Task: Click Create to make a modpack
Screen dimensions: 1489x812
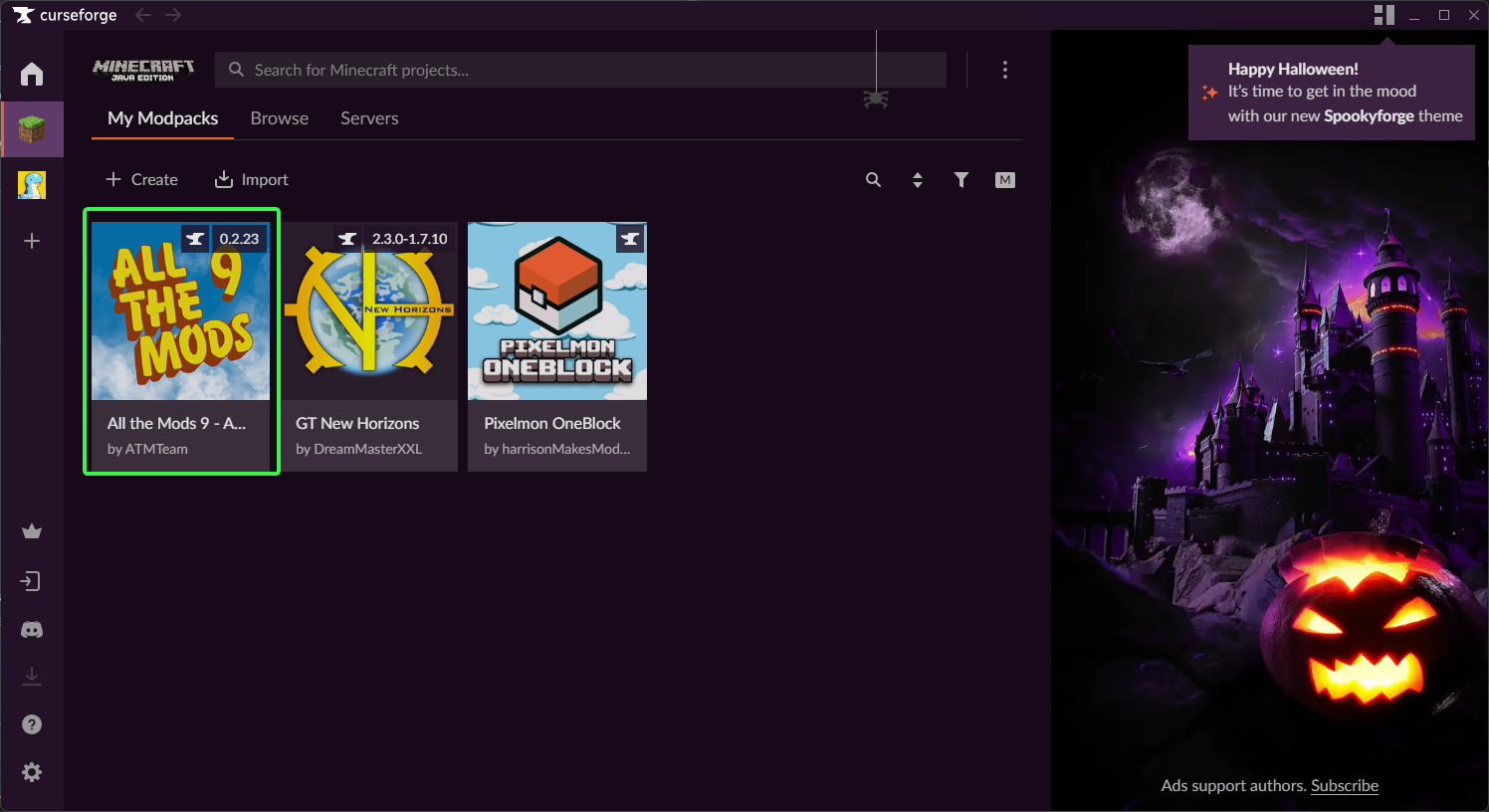Action: [x=141, y=180]
